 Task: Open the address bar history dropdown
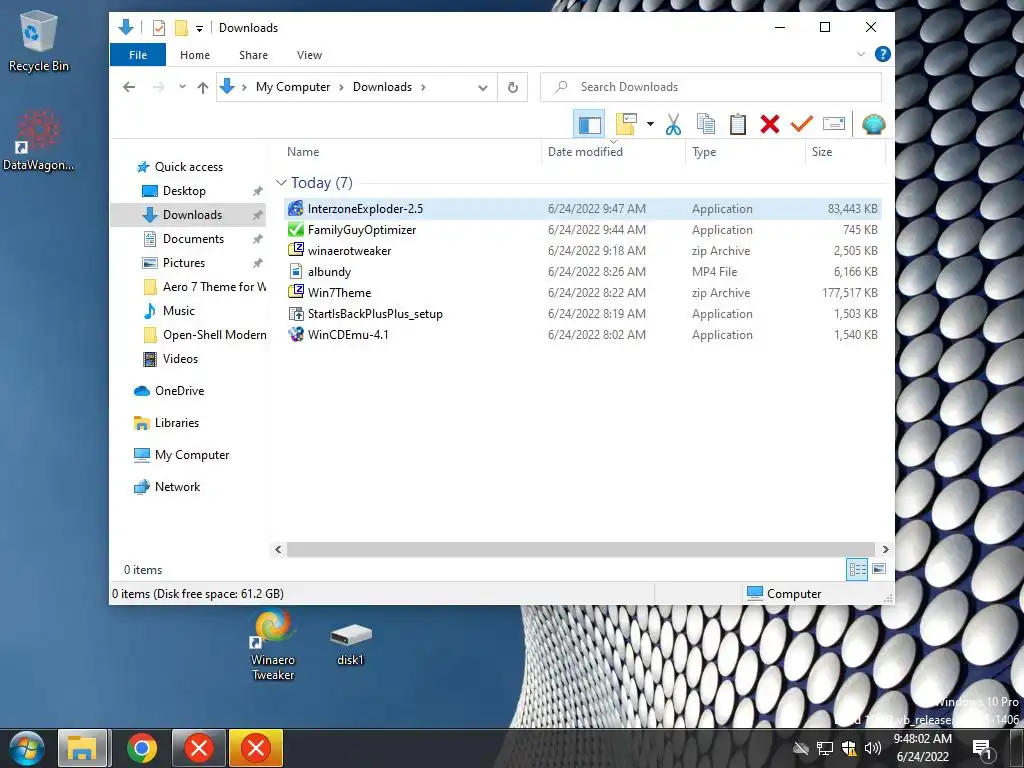coord(483,88)
